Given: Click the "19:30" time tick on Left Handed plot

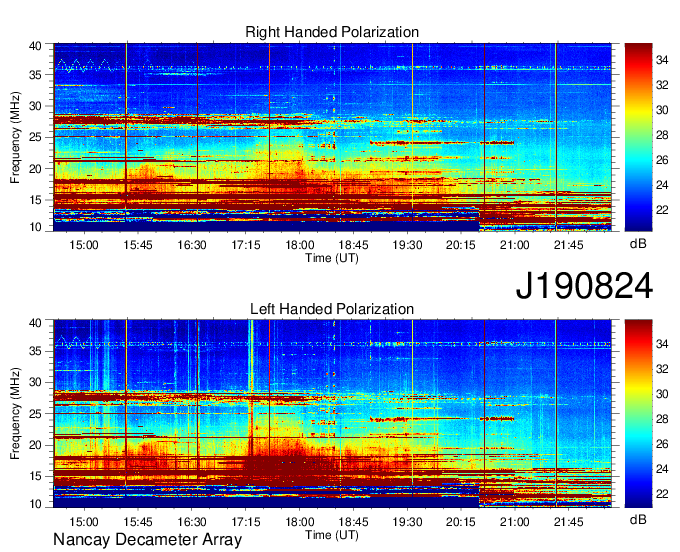Looking at the screenshot, I should [x=407, y=522].
